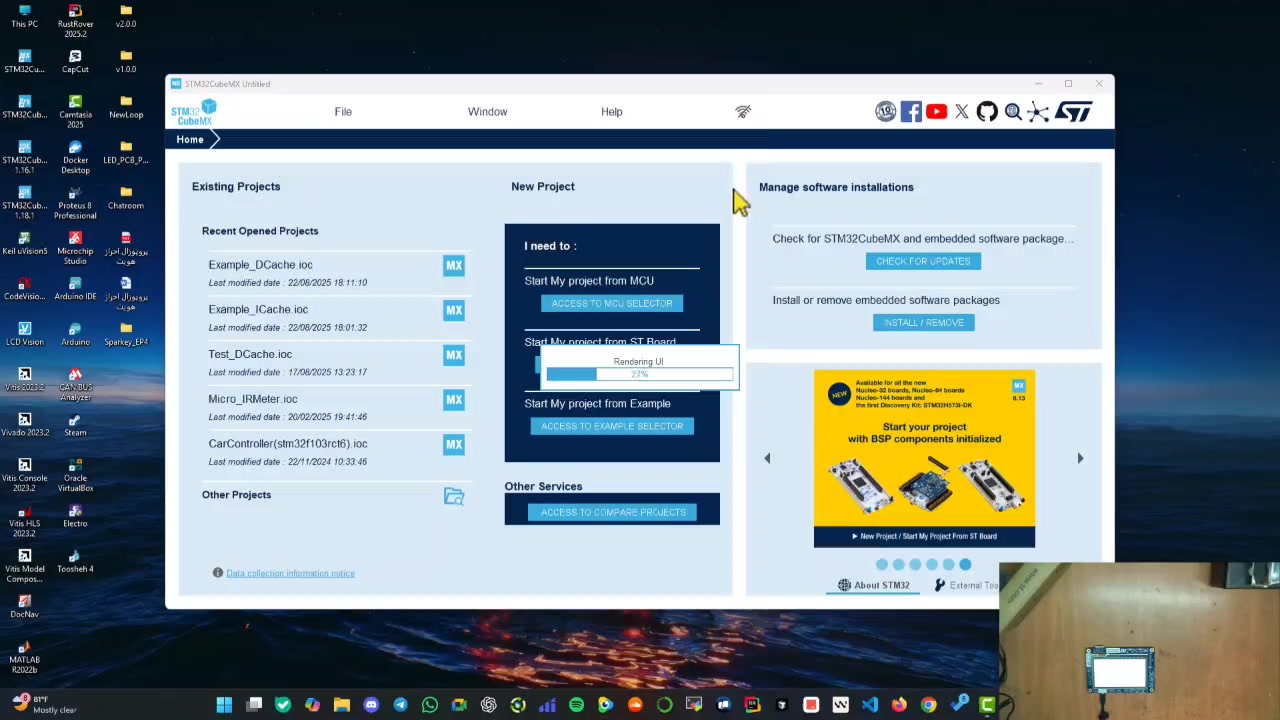
Task: Open Steam desktop icon
Action: point(75,425)
